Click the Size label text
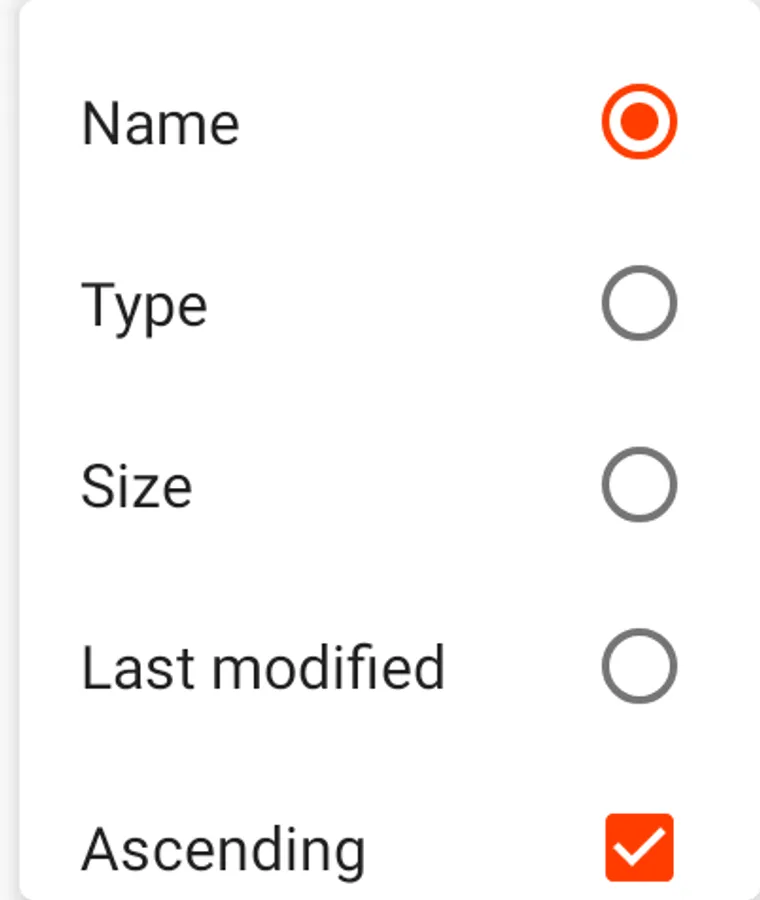Viewport: 760px width, 900px height. pyautogui.click(x=137, y=486)
